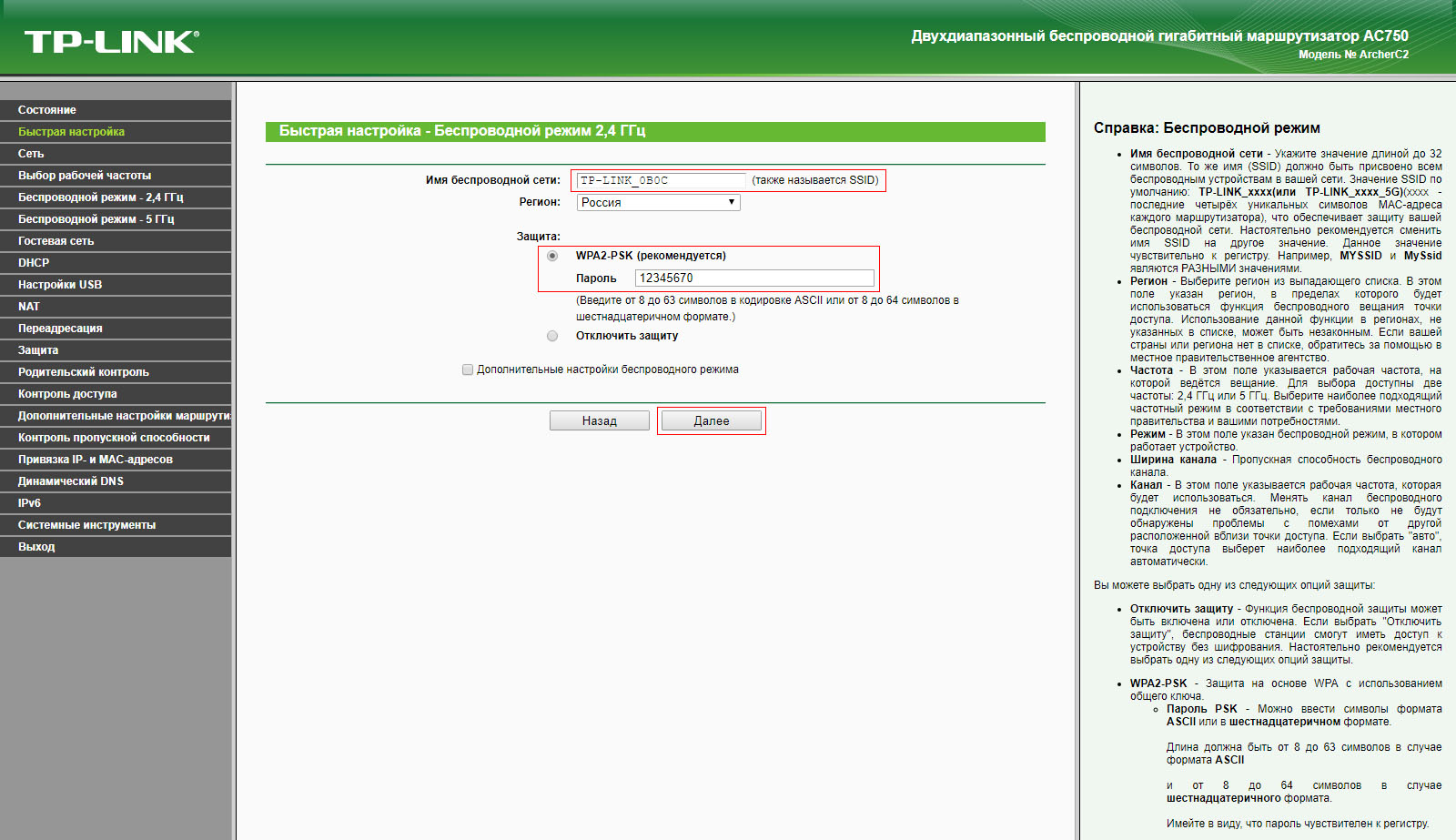Open Переадресация in the sidebar
Viewport: 1456px width, 840px height.
click(x=116, y=329)
